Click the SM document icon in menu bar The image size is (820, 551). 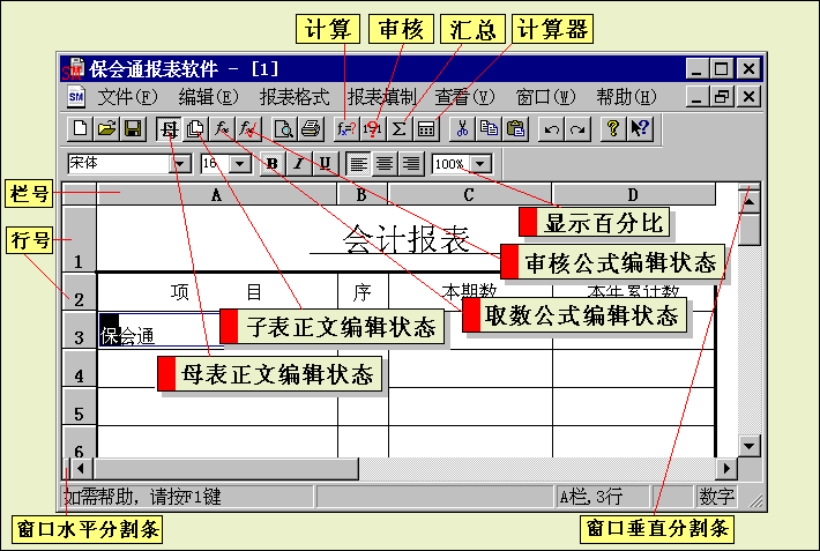(76, 97)
